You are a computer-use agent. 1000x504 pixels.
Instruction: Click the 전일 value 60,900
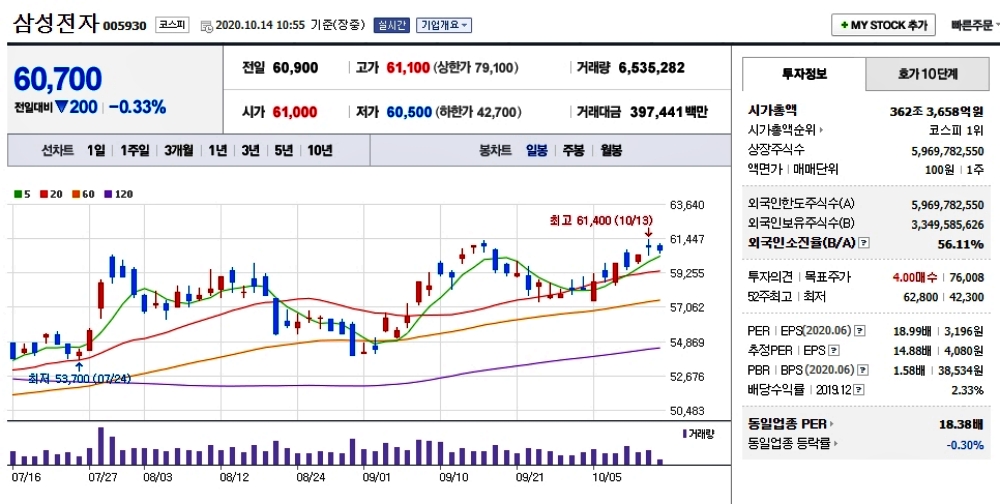pyautogui.click(x=295, y=68)
